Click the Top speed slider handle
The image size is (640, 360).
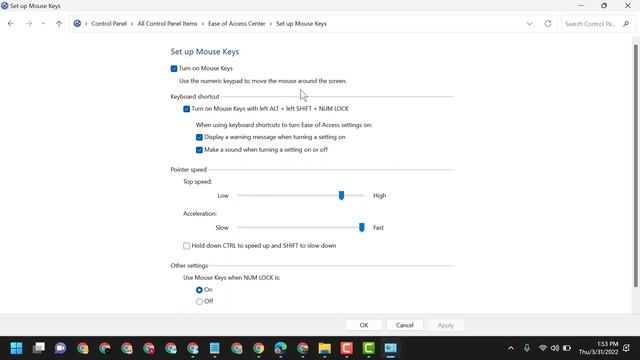click(x=341, y=196)
